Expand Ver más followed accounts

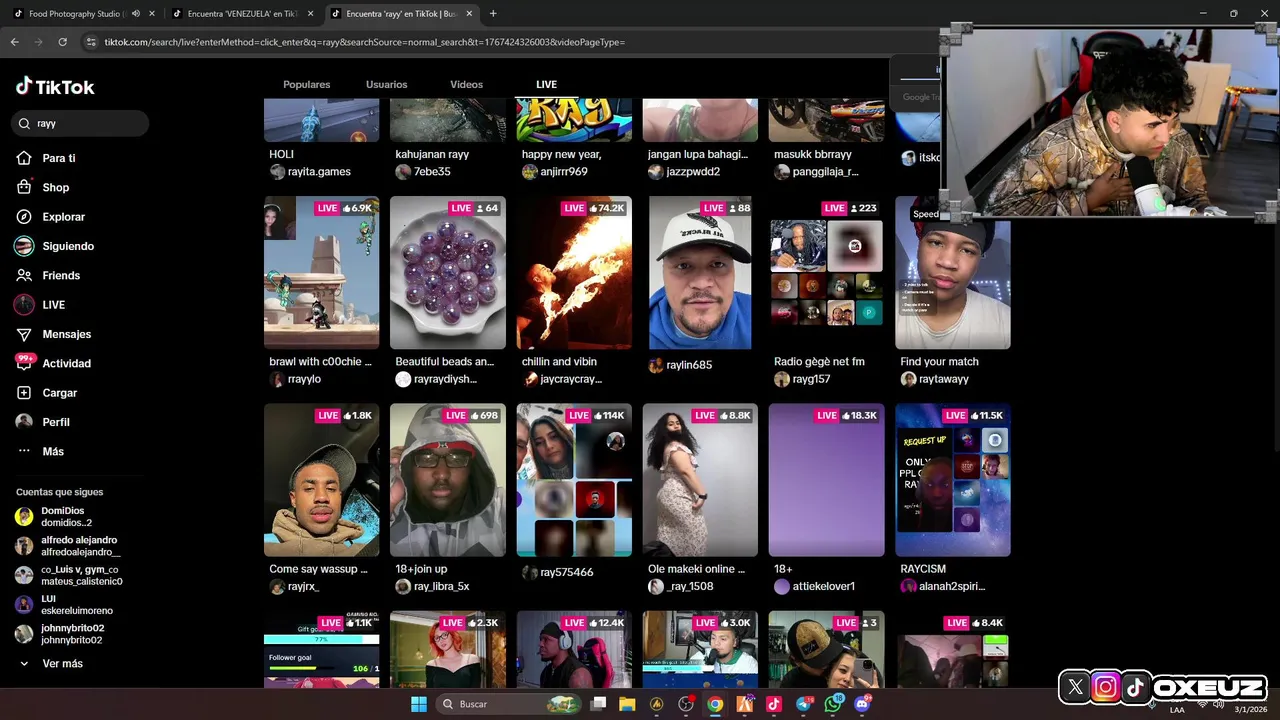[62, 663]
